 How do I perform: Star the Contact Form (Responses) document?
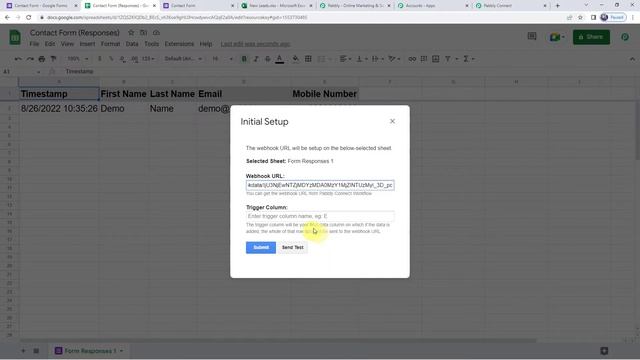[x=131, y=33]
